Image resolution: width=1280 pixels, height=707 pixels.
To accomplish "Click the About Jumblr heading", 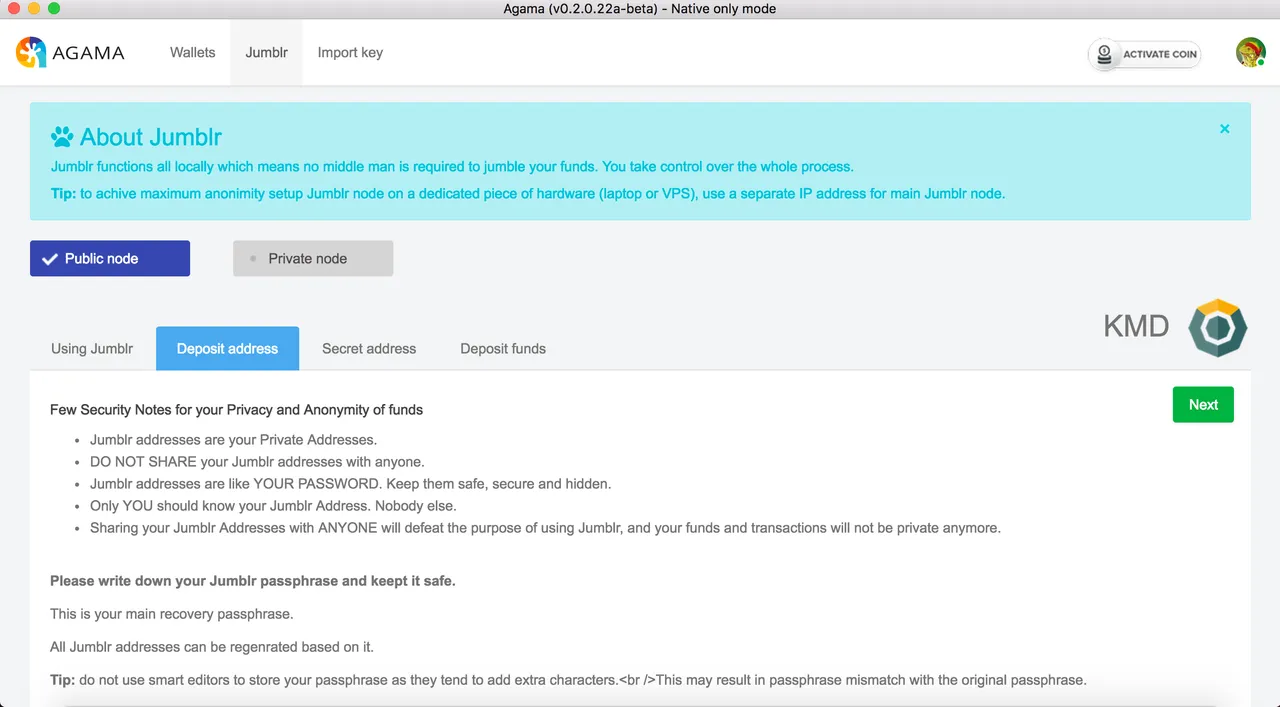I will coord(151,137).
